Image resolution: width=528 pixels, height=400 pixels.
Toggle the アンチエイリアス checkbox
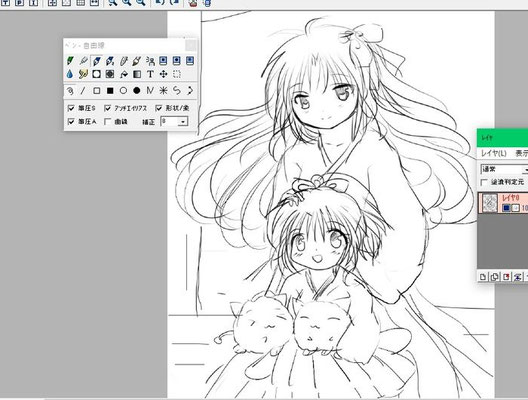[108, 108]
